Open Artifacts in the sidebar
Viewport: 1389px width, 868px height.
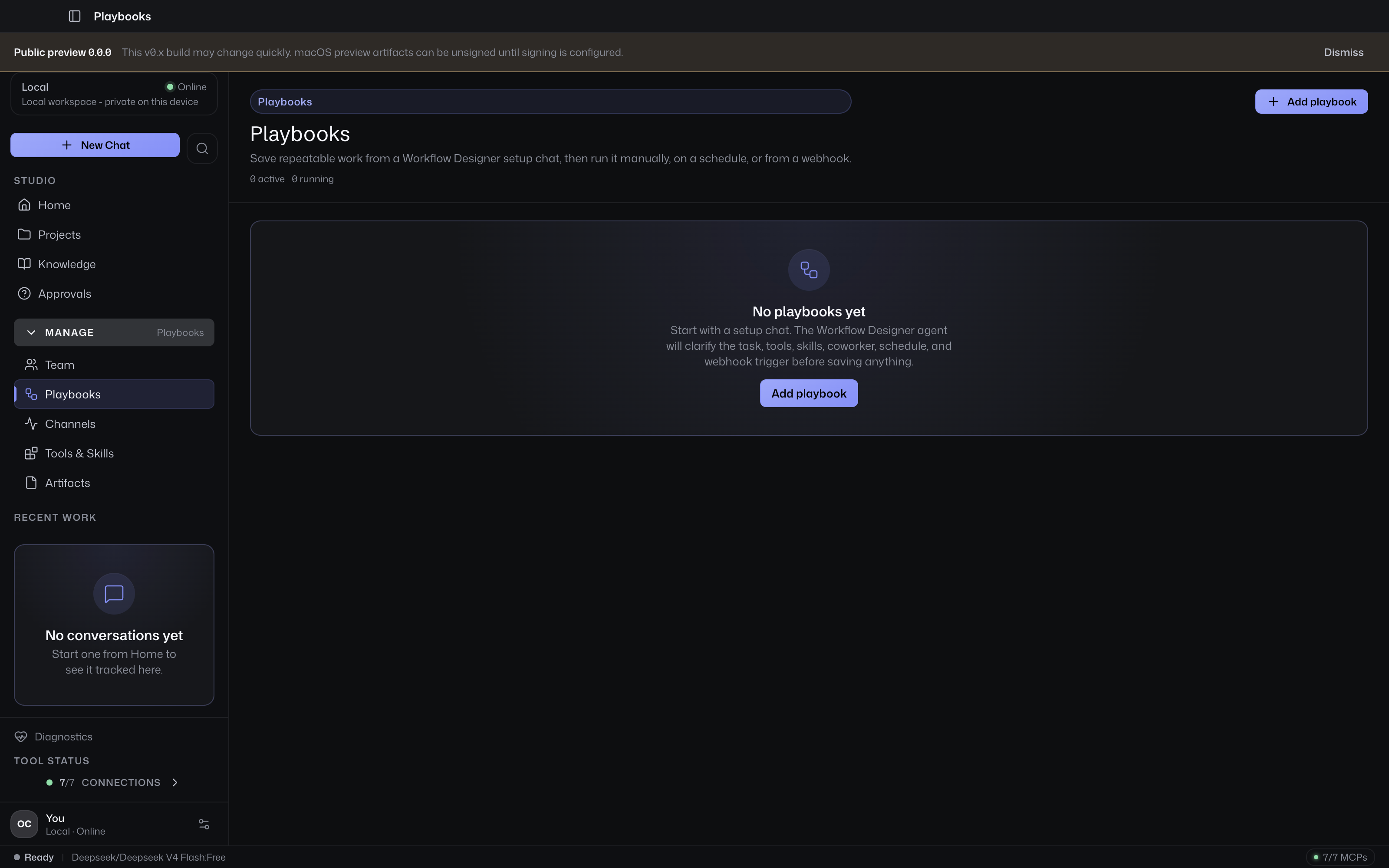pos(114,483)
